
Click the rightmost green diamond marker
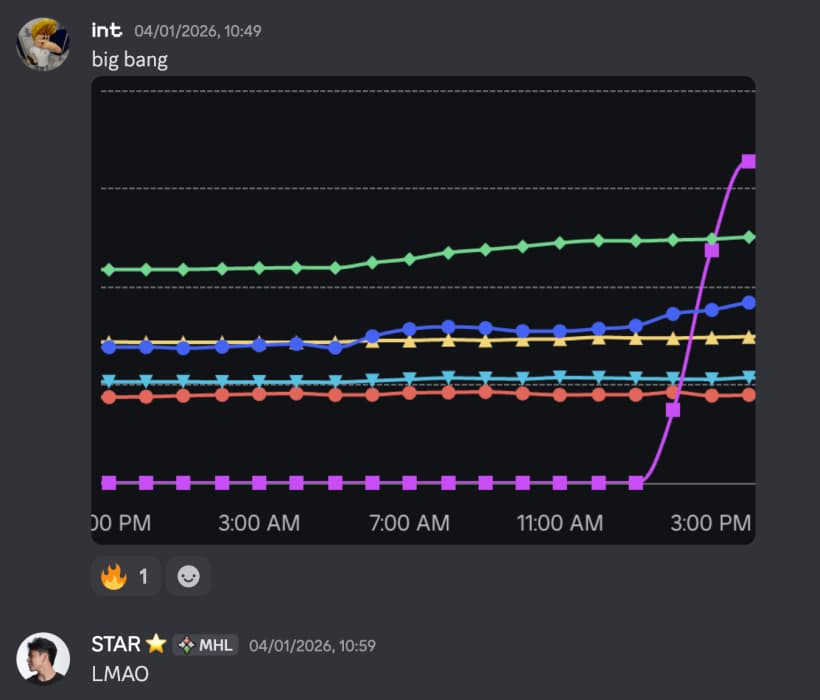pos(748,237)
